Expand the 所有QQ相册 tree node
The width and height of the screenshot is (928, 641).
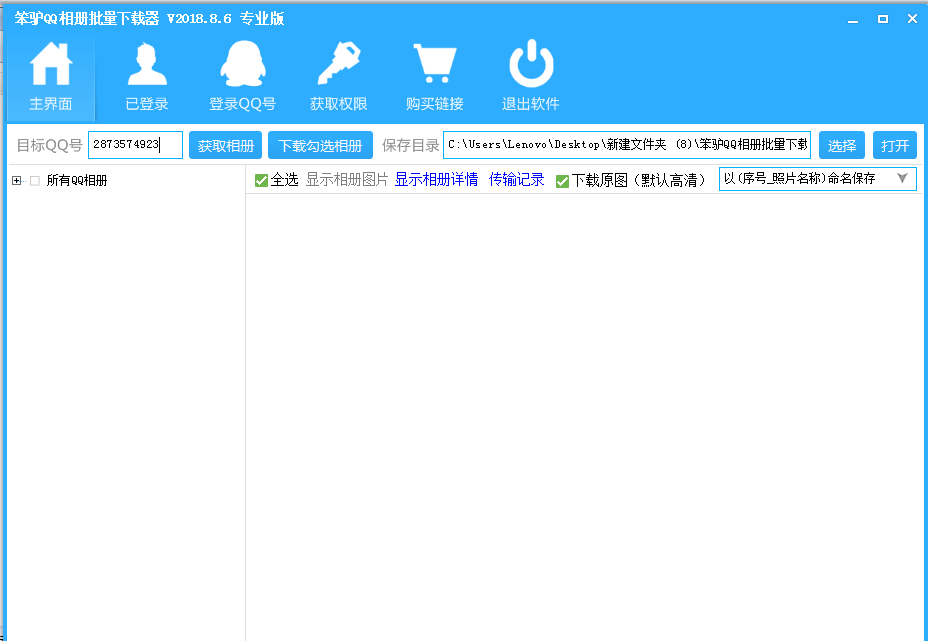coord(17,181)
